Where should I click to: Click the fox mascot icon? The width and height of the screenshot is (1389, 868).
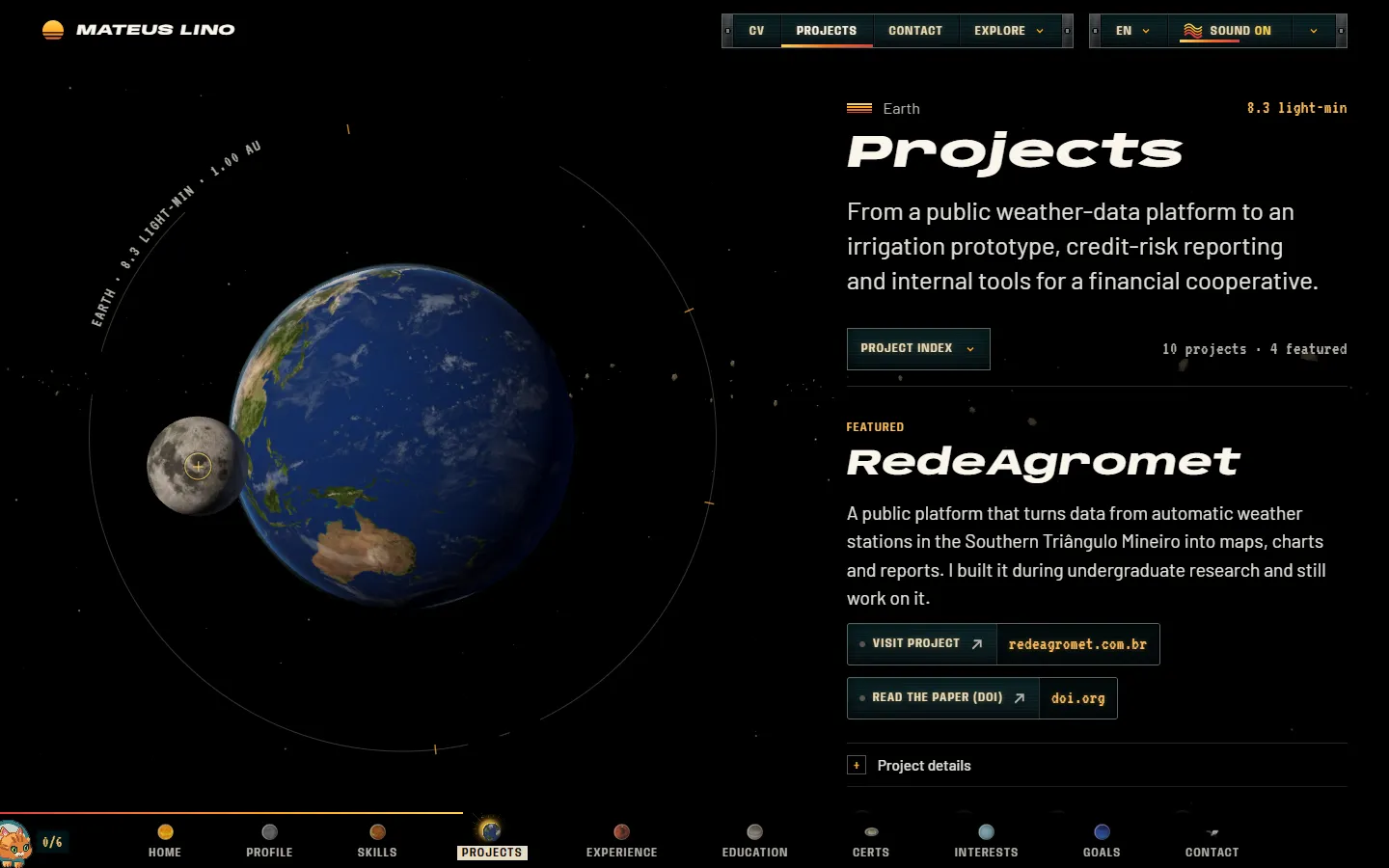14,844
